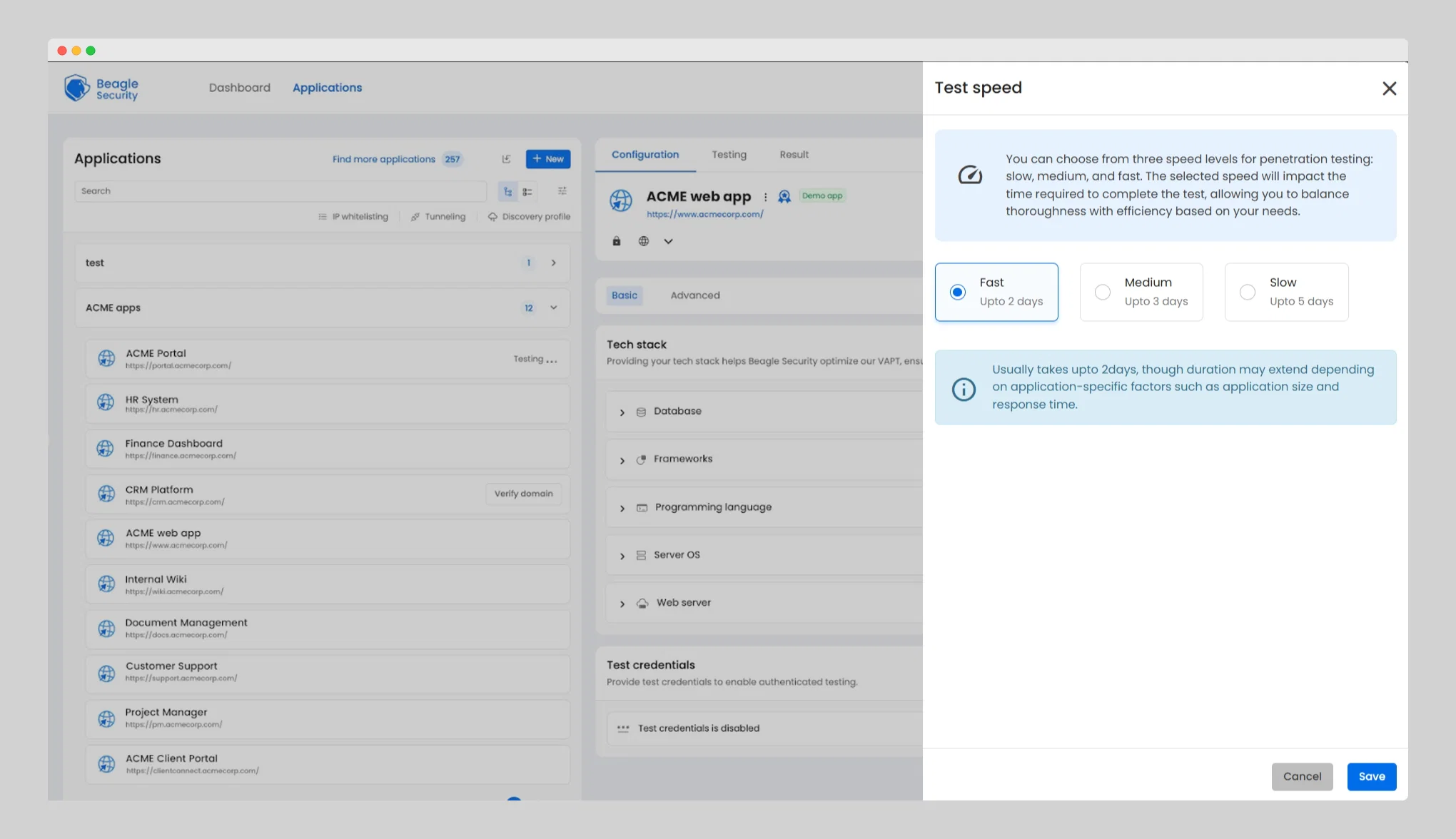This screenshot has width=1456, height=839.
Task: Click the applications Search field
Action: tap(280, 190)
